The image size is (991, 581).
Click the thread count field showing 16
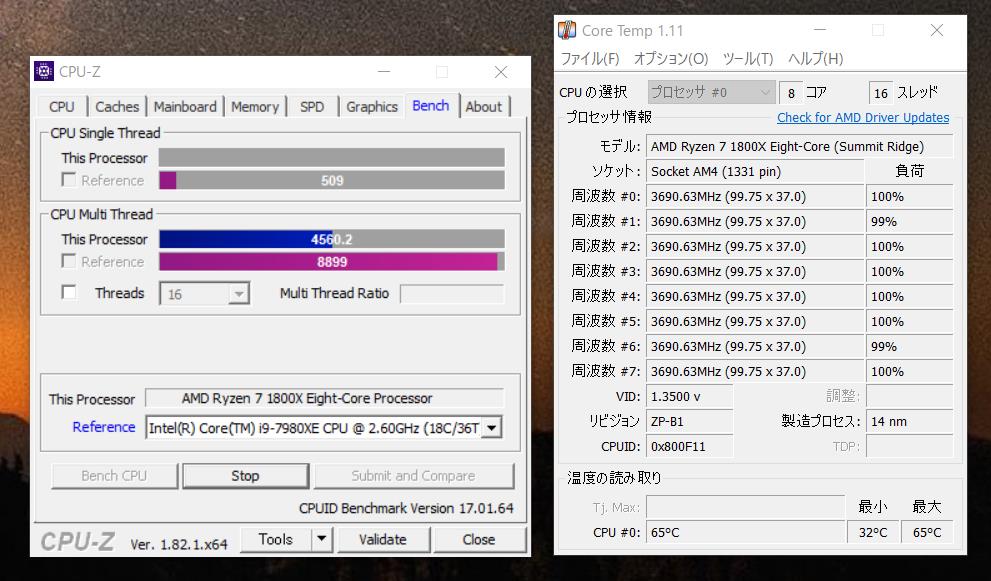(x=880, y=93)
